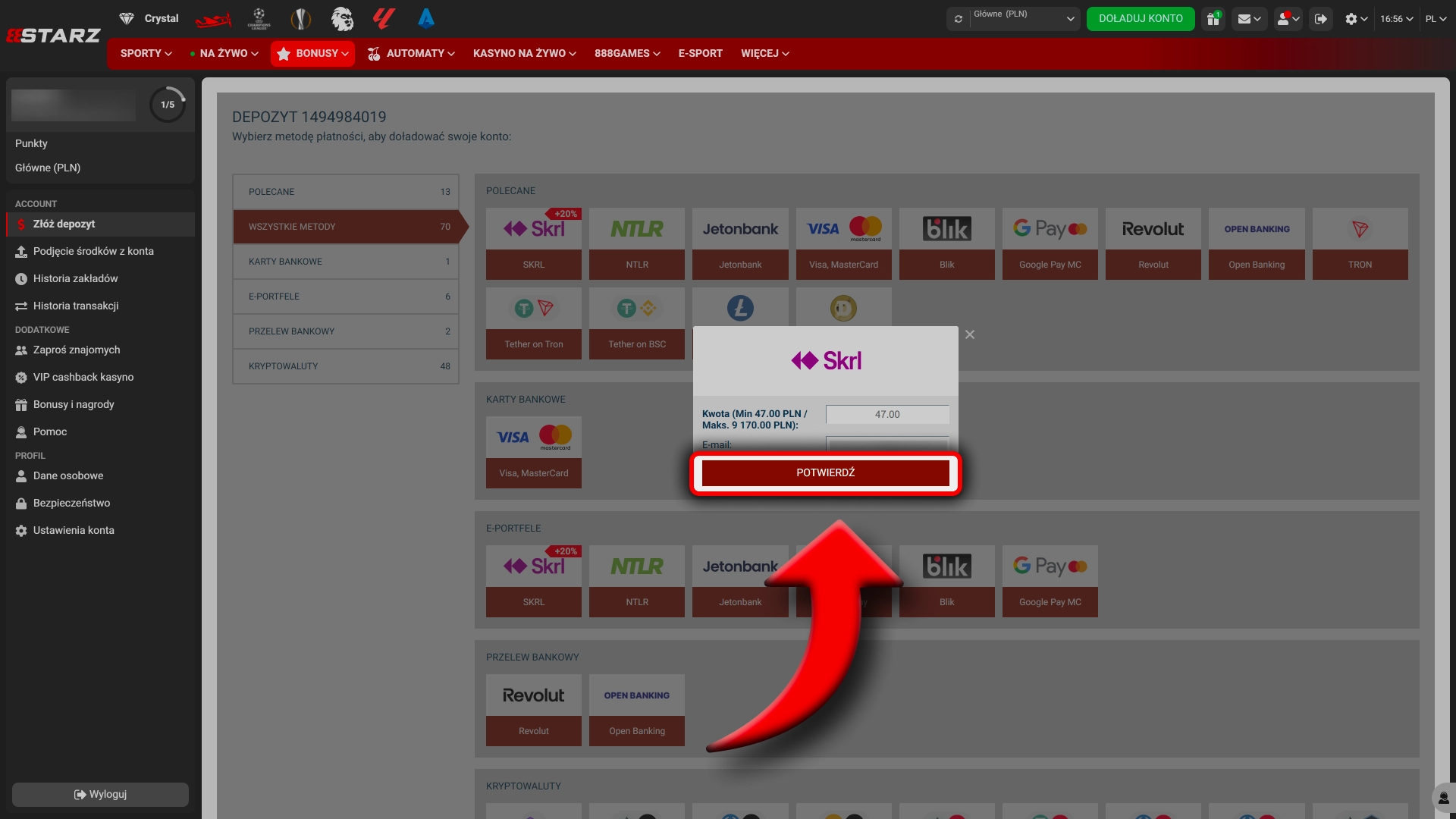The image size is (1456, 819).
Task: Choose the Blik payment method in Polecane
Action: 946,243
